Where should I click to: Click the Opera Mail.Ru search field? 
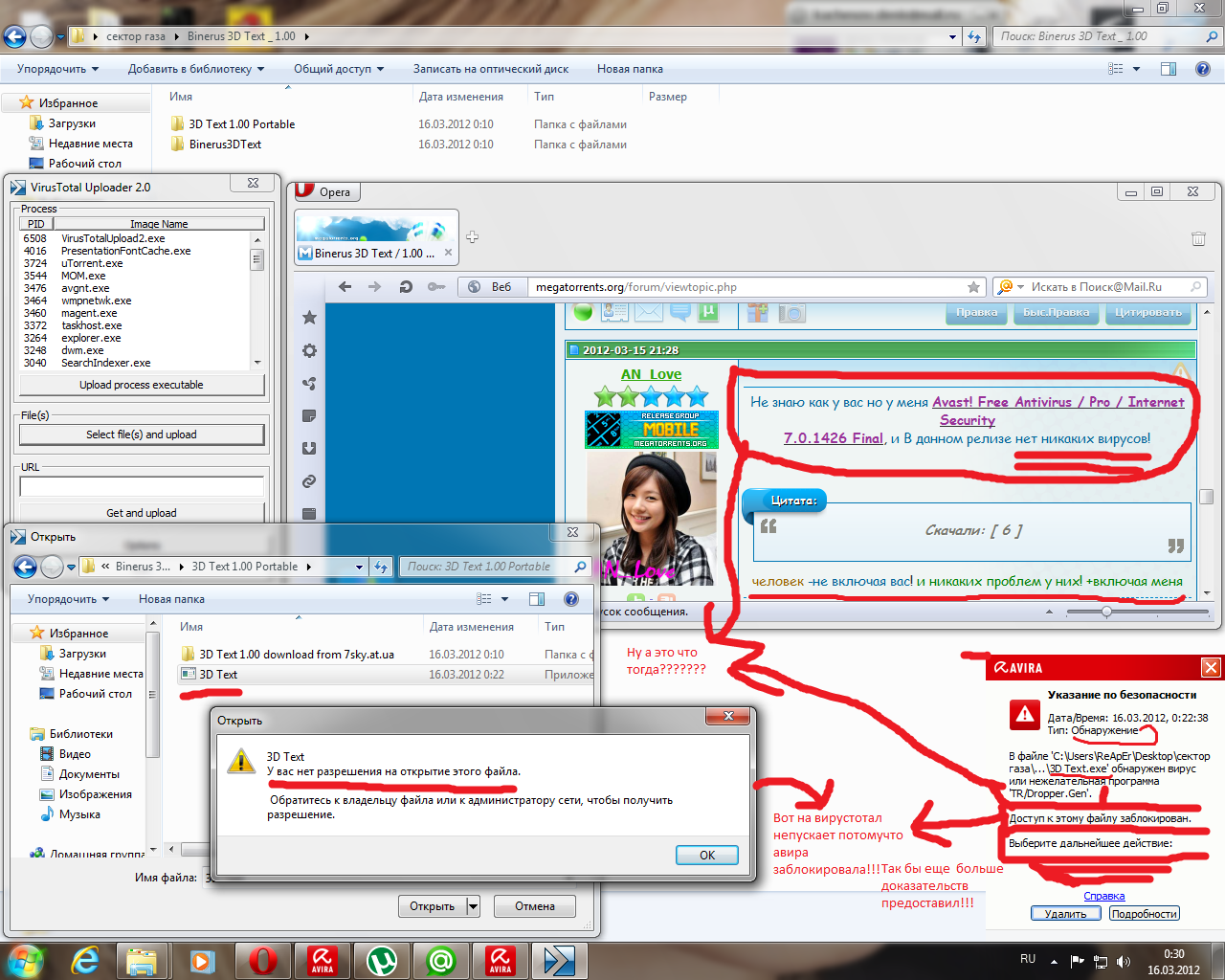click(1100, 287)
